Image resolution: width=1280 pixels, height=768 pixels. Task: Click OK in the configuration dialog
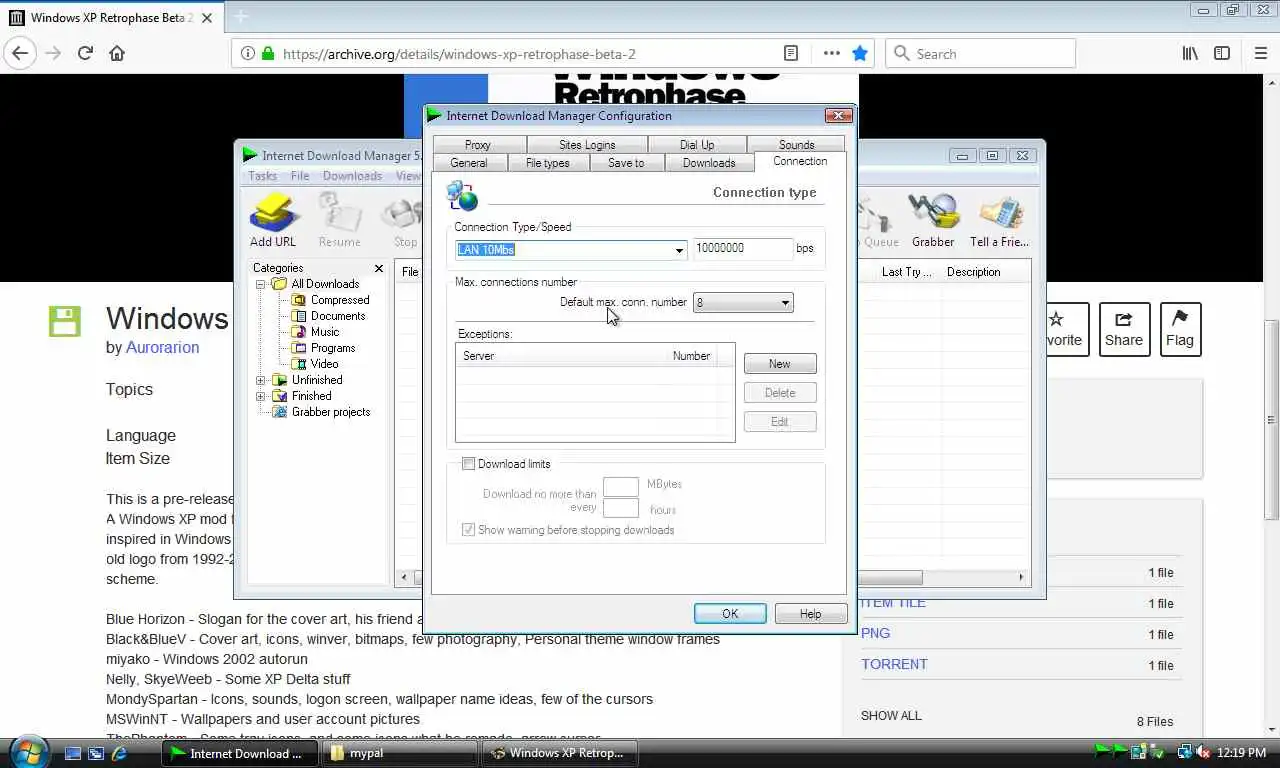pyautogui.click(x=730, y=614)
